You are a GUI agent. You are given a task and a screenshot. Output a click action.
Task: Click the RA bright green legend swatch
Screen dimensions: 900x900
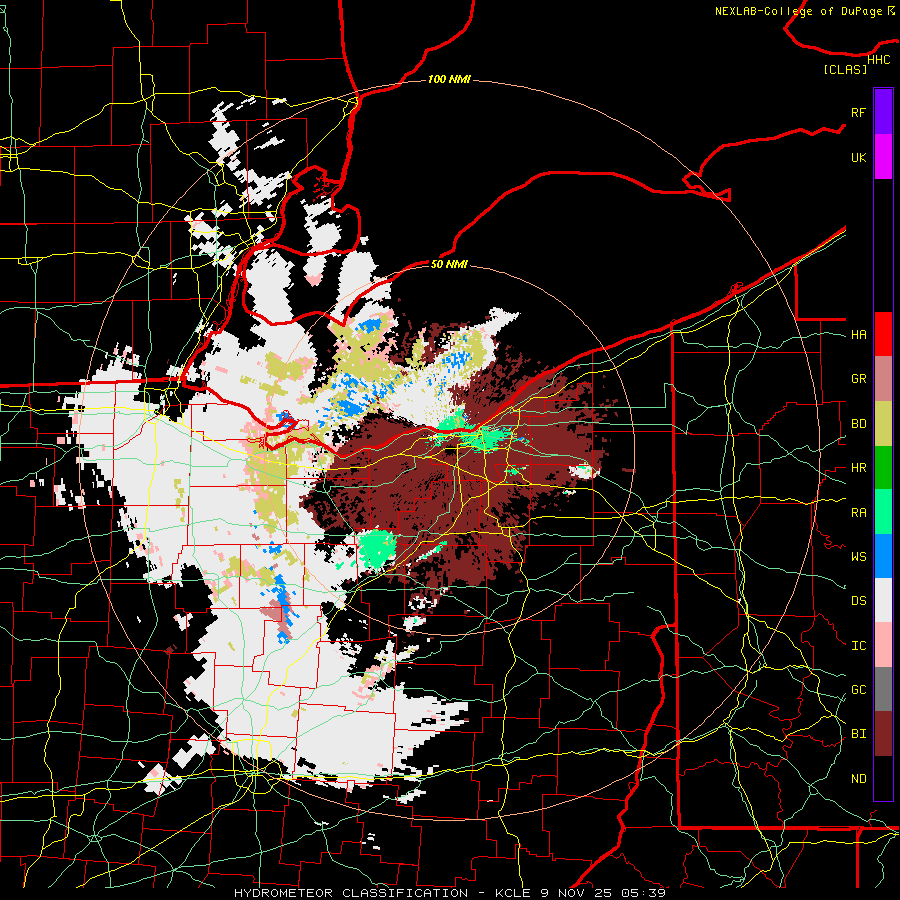pyautogui.click(x=883, y=512)
